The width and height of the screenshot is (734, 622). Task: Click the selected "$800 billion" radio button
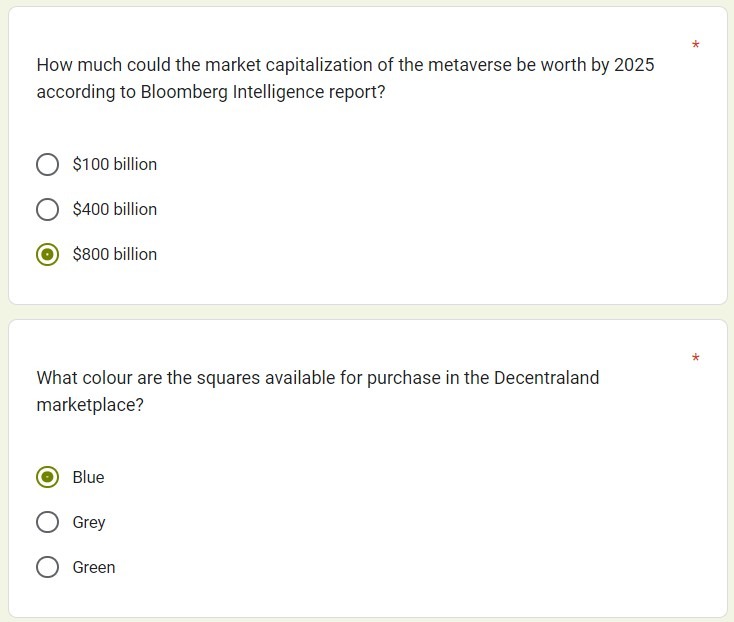[47, 254]
